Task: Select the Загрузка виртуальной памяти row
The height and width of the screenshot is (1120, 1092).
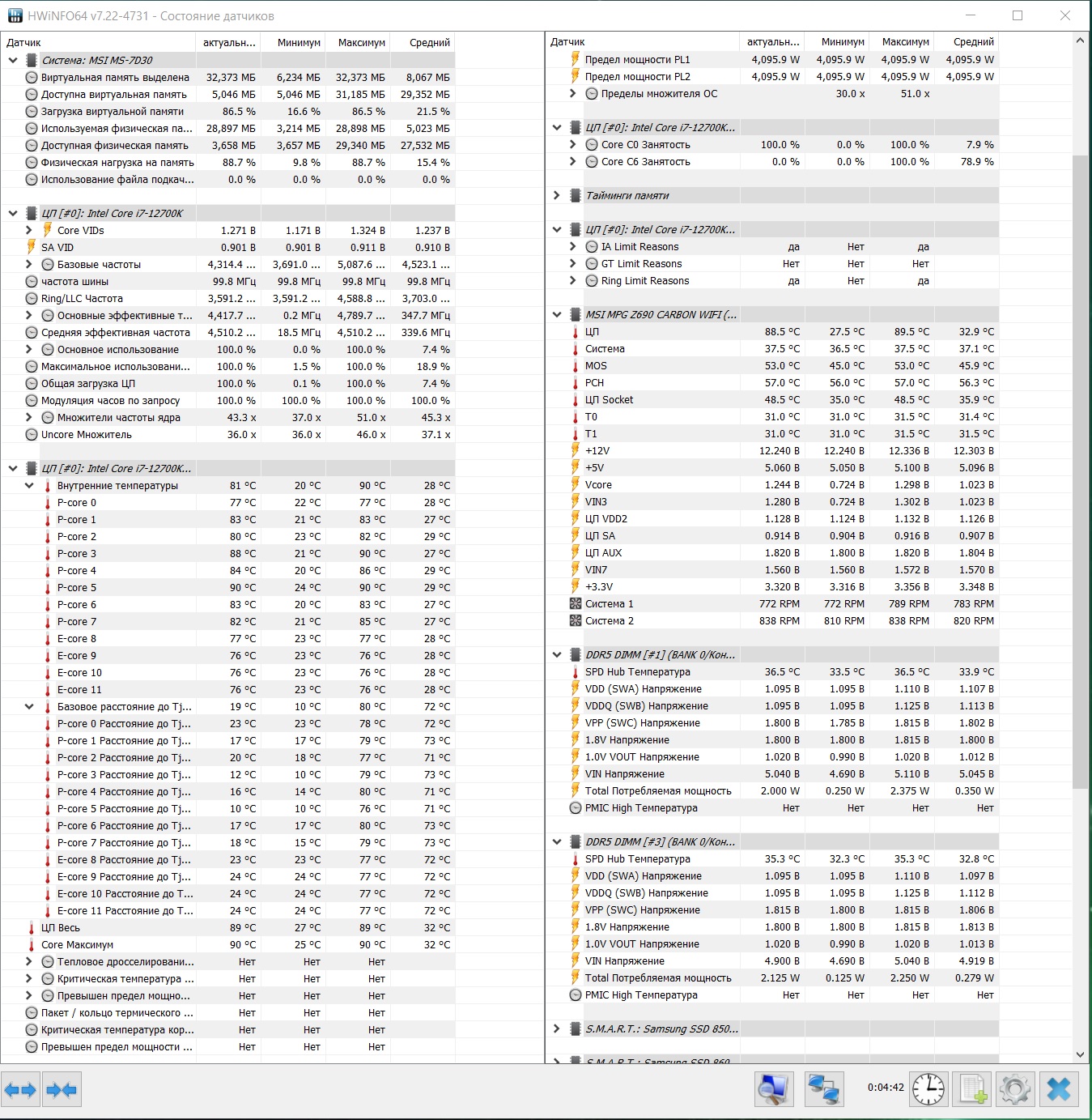Action: click(x=228, y=111)
